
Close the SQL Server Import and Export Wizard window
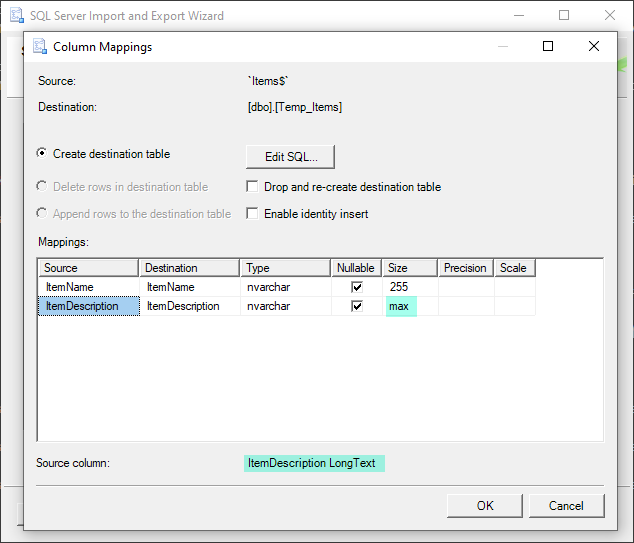click(610, 15)
